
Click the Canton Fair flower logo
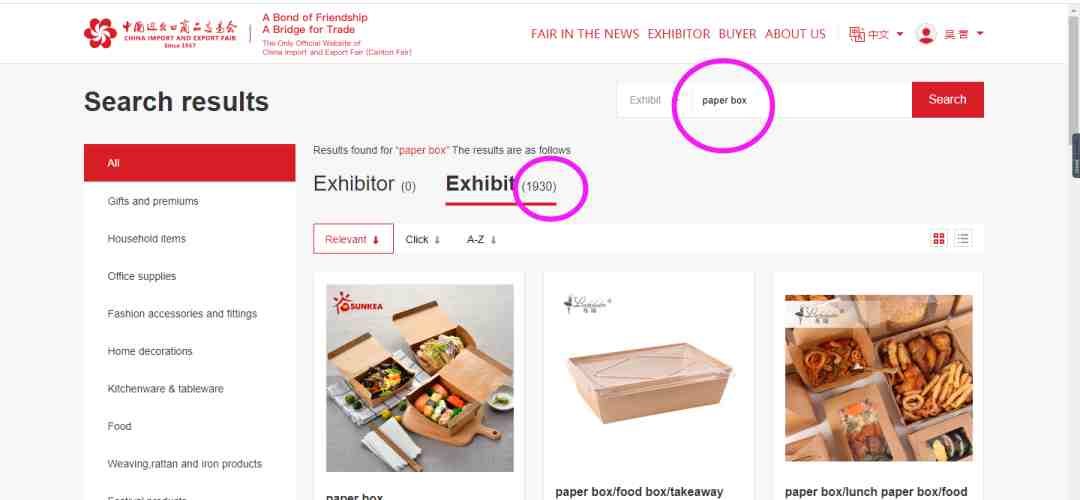click(x=100, y=33)
